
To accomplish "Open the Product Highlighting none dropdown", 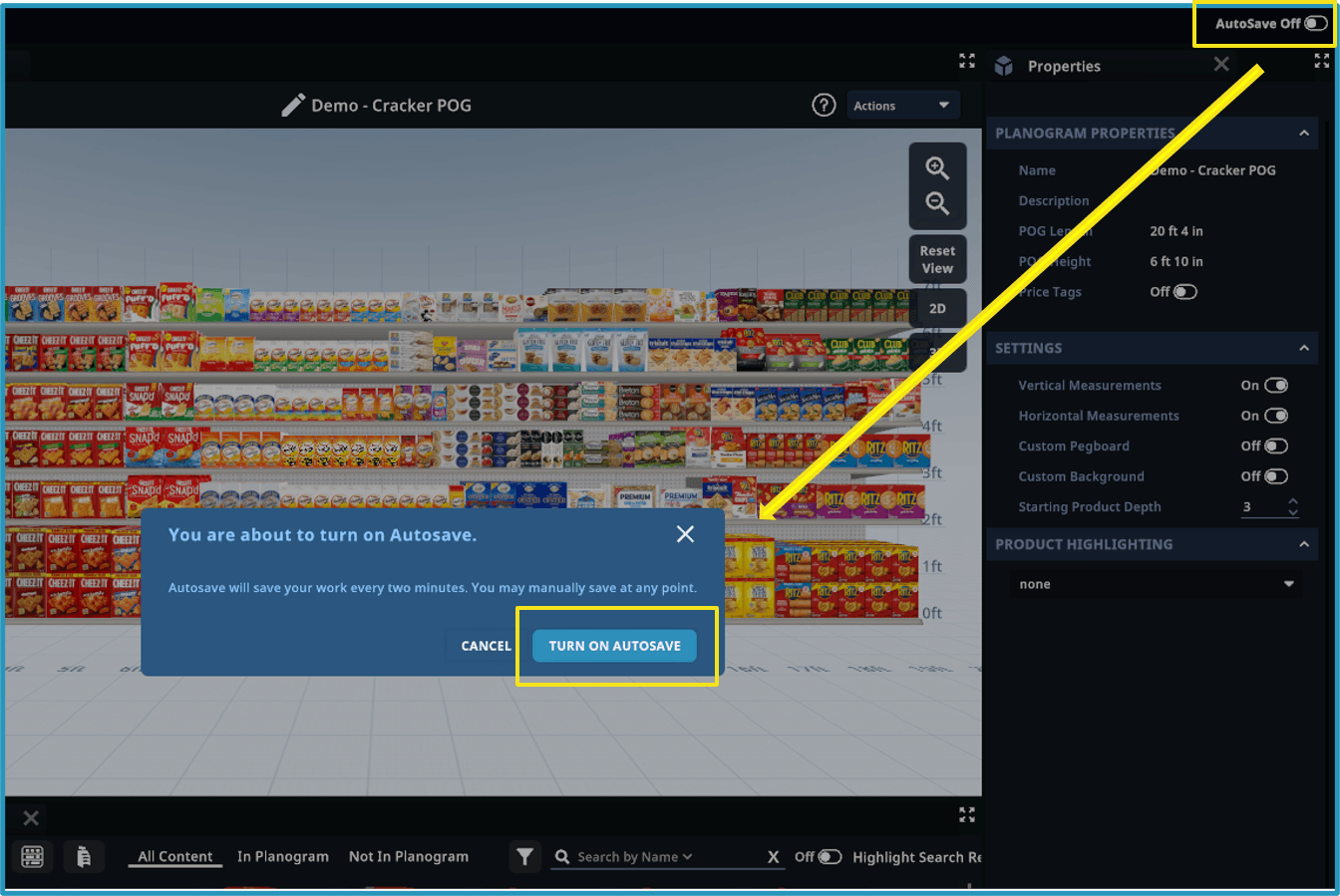I will [1155, 584].
